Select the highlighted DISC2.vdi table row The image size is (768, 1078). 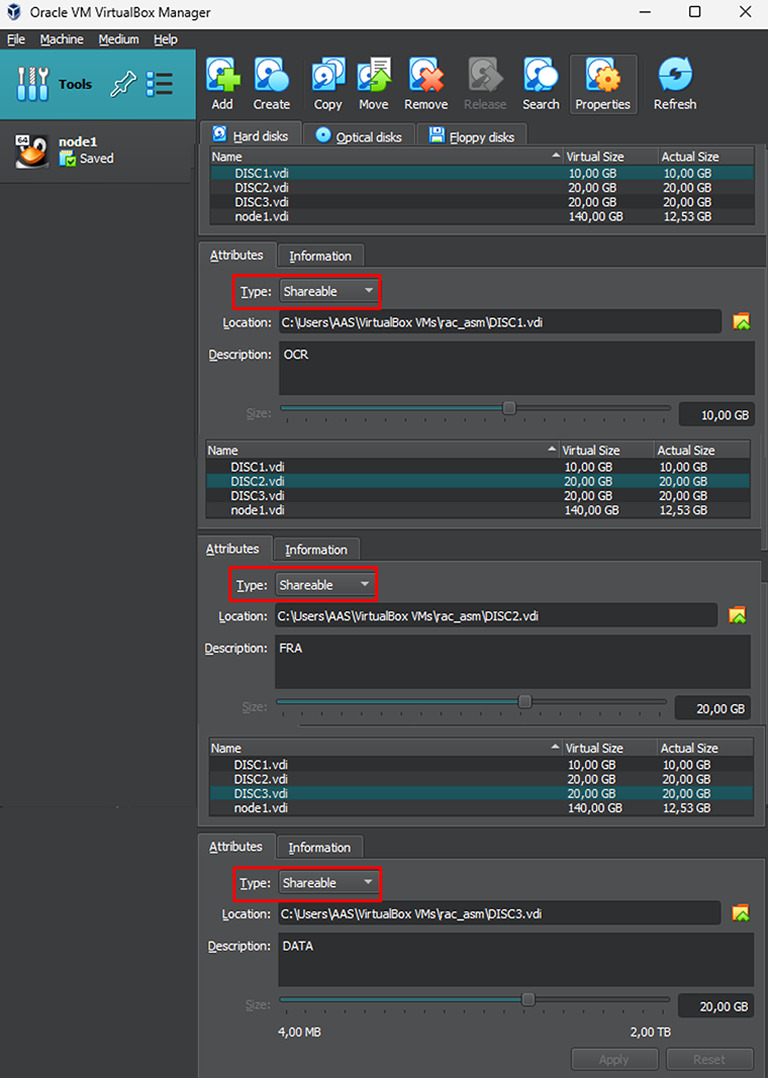pos(478,481)
